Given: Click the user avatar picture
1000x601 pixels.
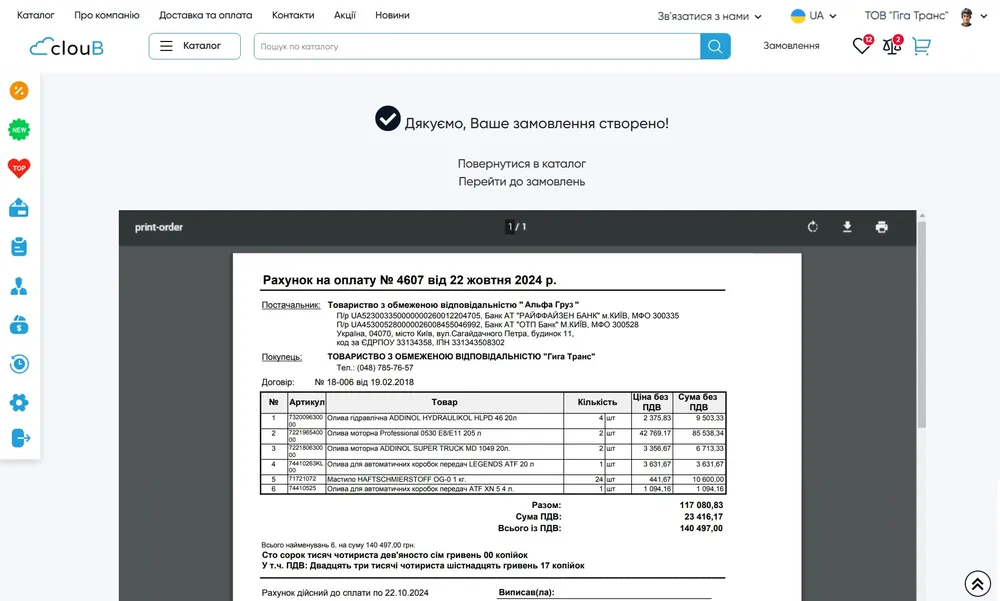Looking at the screenshot, I should 966,17.
